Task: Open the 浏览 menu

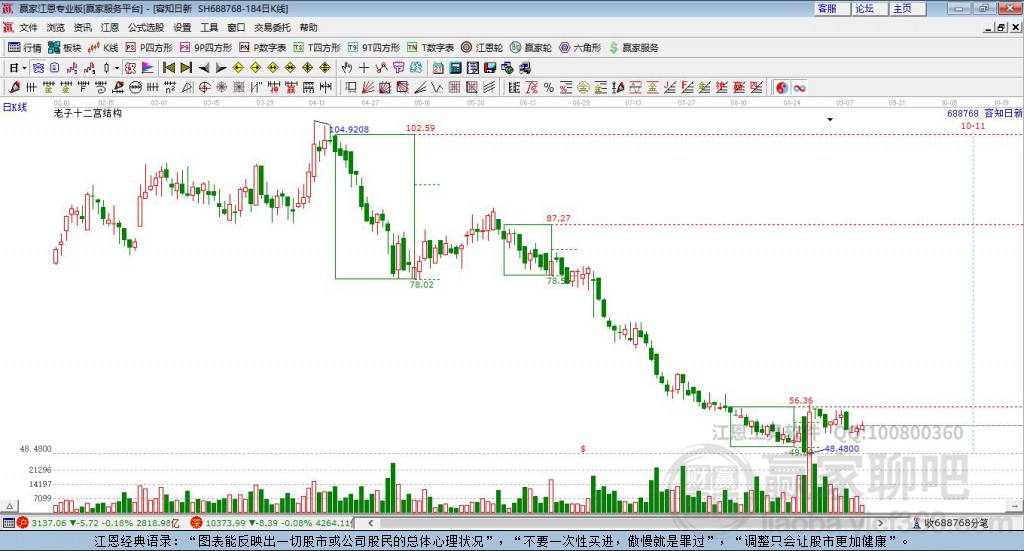Action: tap(56, 27)
